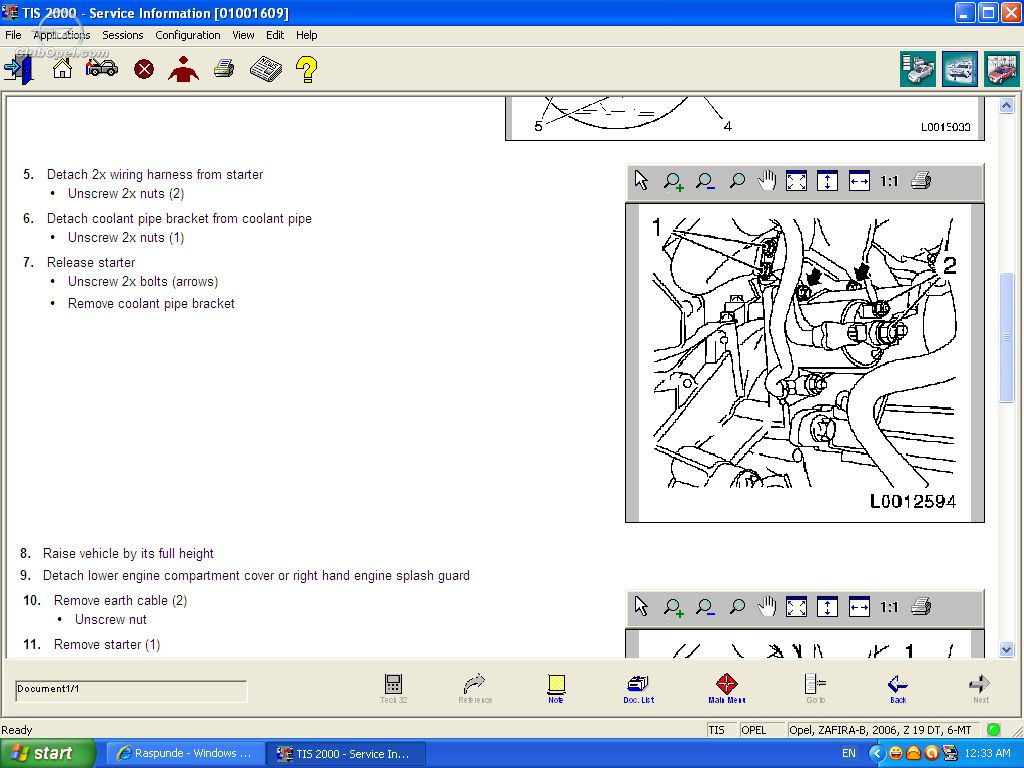Open the Doc. List button
1024x768 pixels.
[x=639, y=688]
